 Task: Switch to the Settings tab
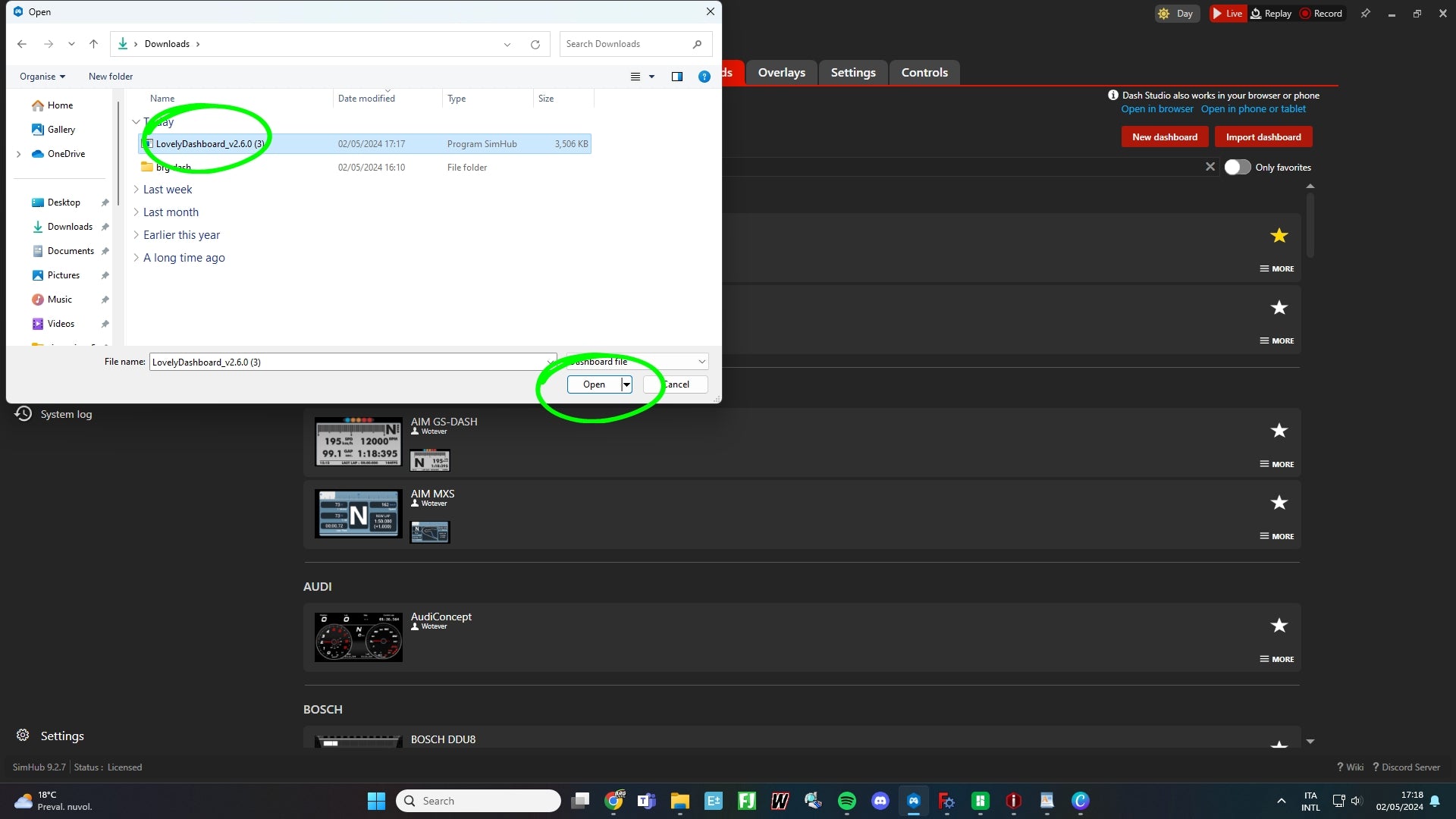pos(853,73)
